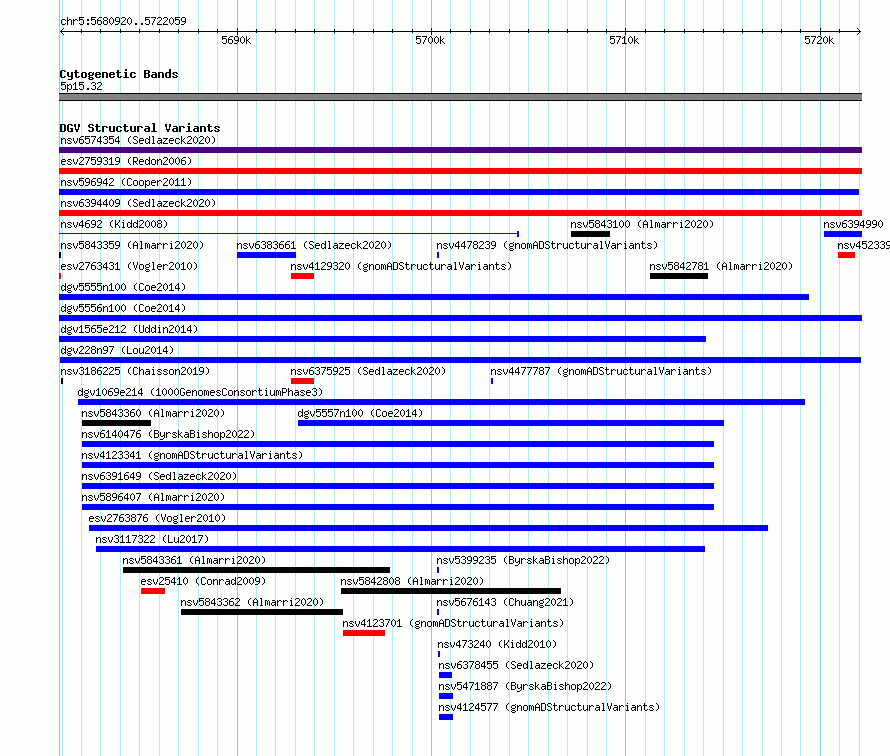Open esv25410 (Conrad2009) red feature

click(153, 591)
